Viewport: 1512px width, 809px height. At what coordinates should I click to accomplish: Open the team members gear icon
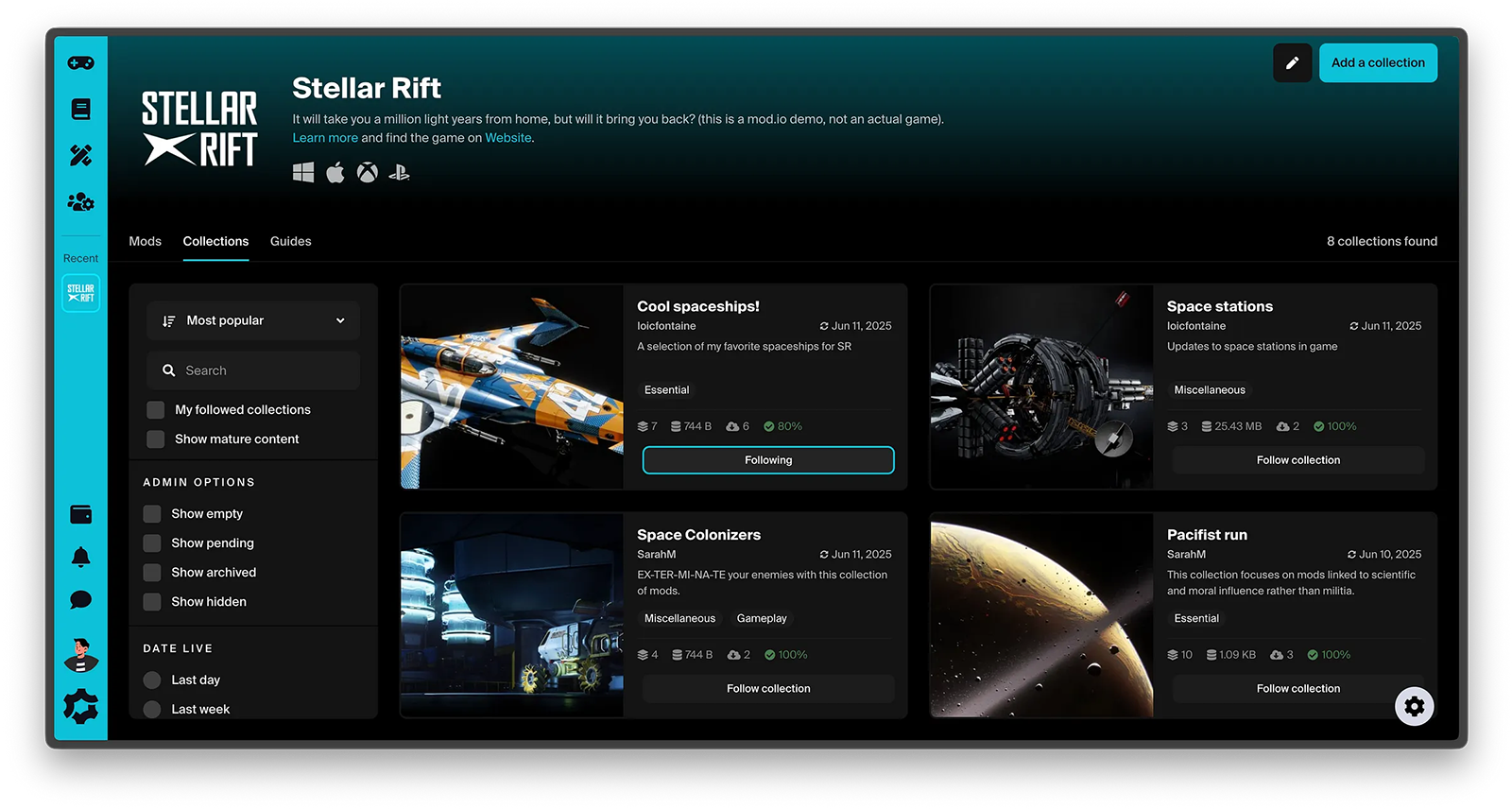click(x=80, y=201)
